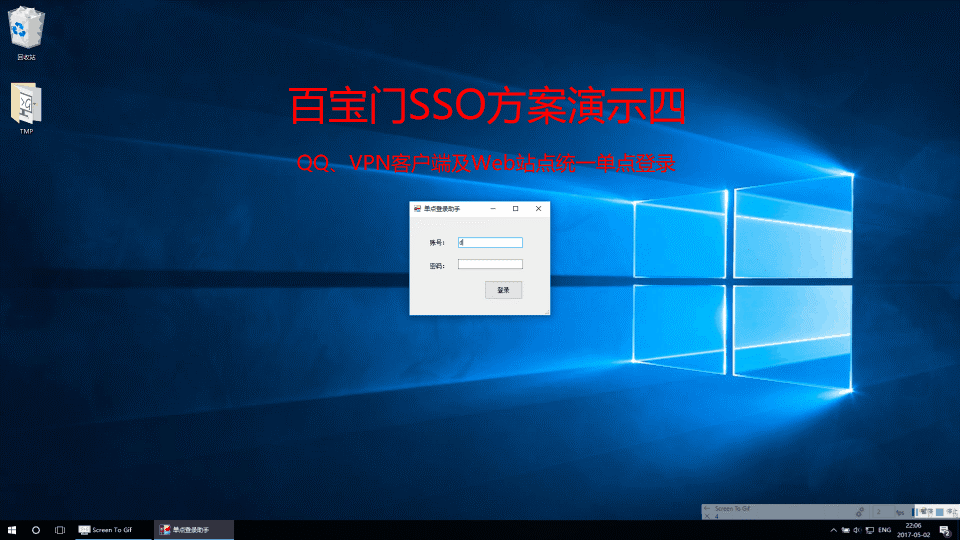Click the 登录 login button
The image size is (960, 540).
coord(503,290)
